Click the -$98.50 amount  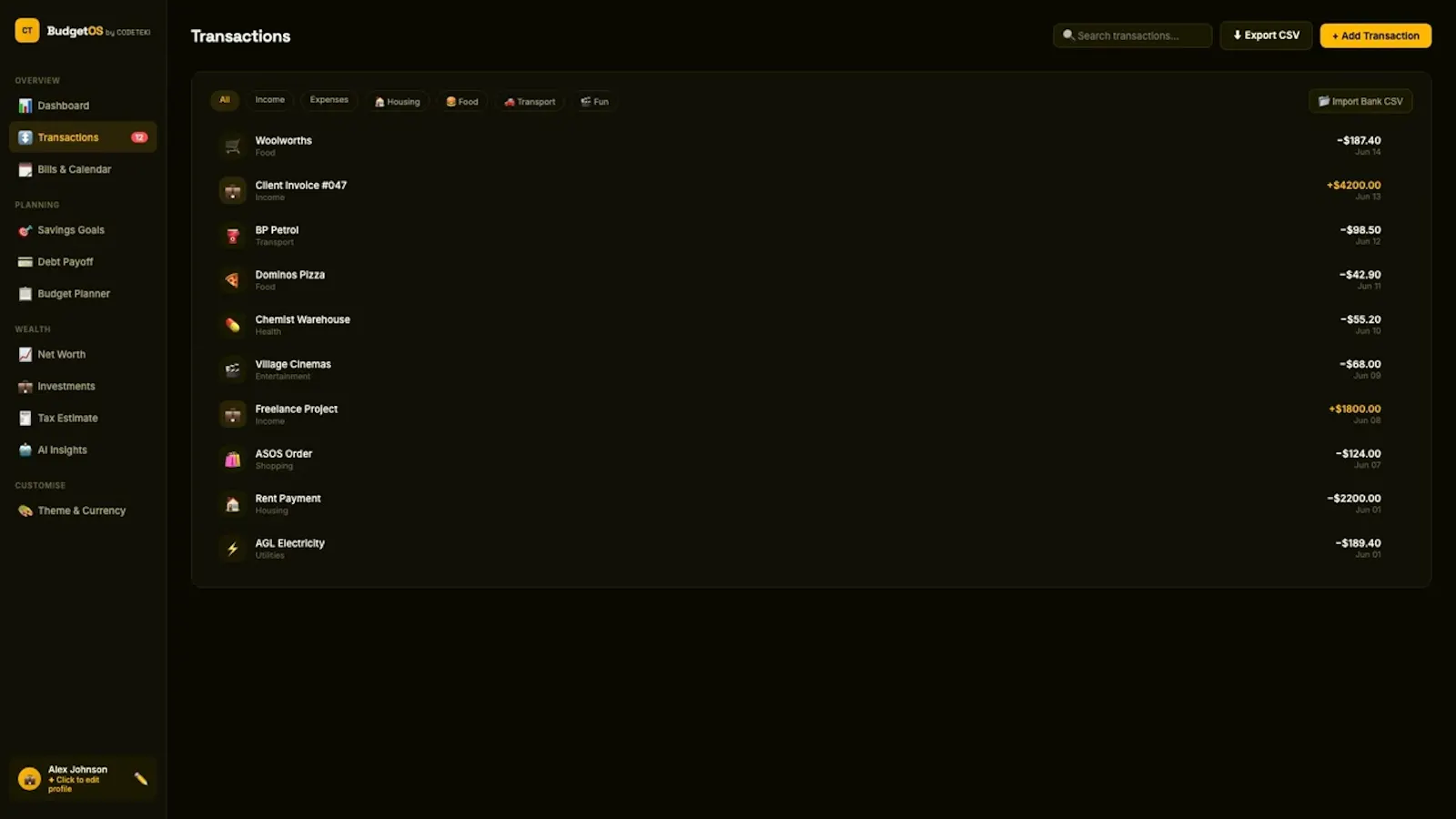coord(1360,230)
